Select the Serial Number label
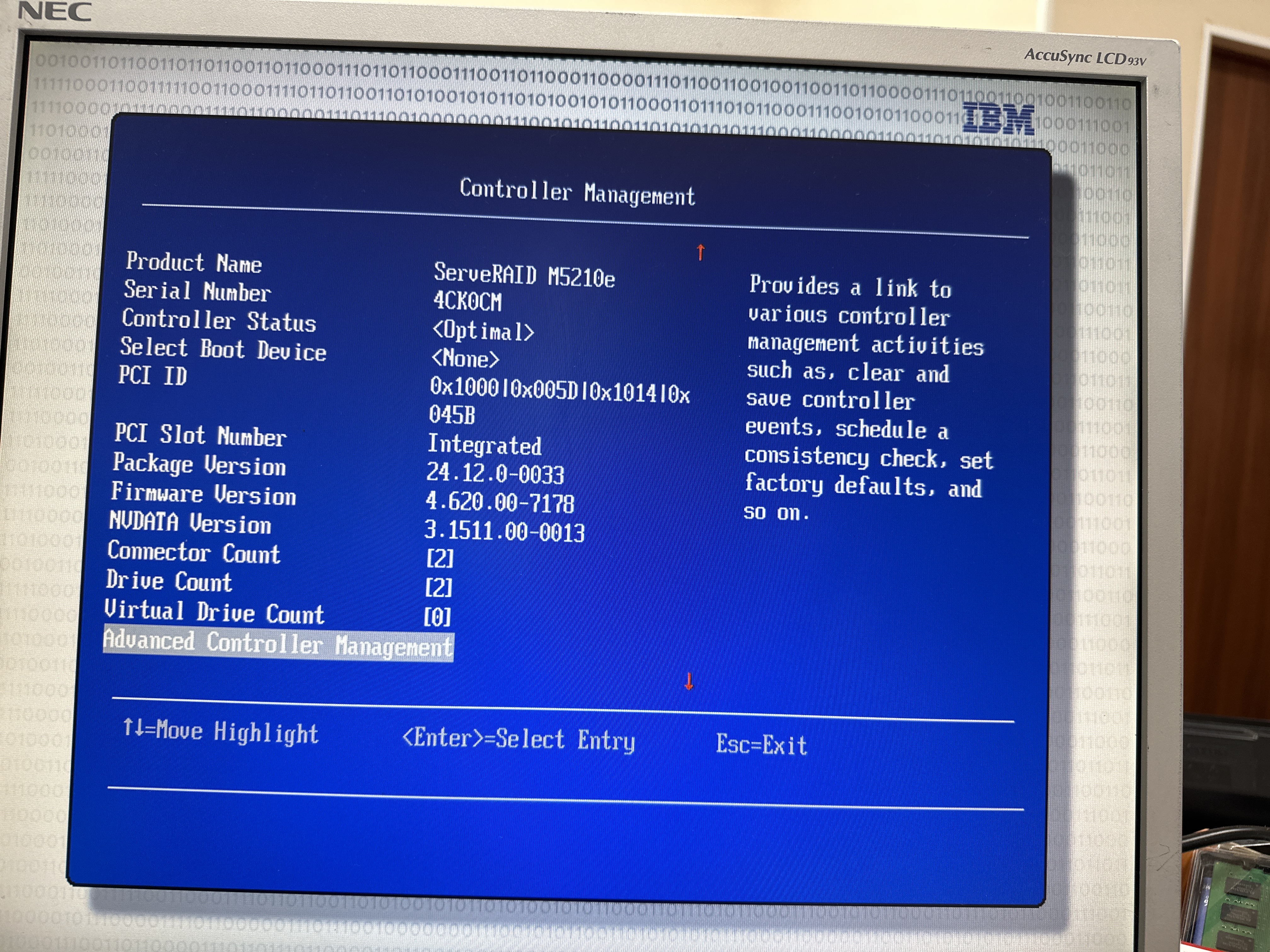Screen dimensions: 1270x952 (197, 291)
